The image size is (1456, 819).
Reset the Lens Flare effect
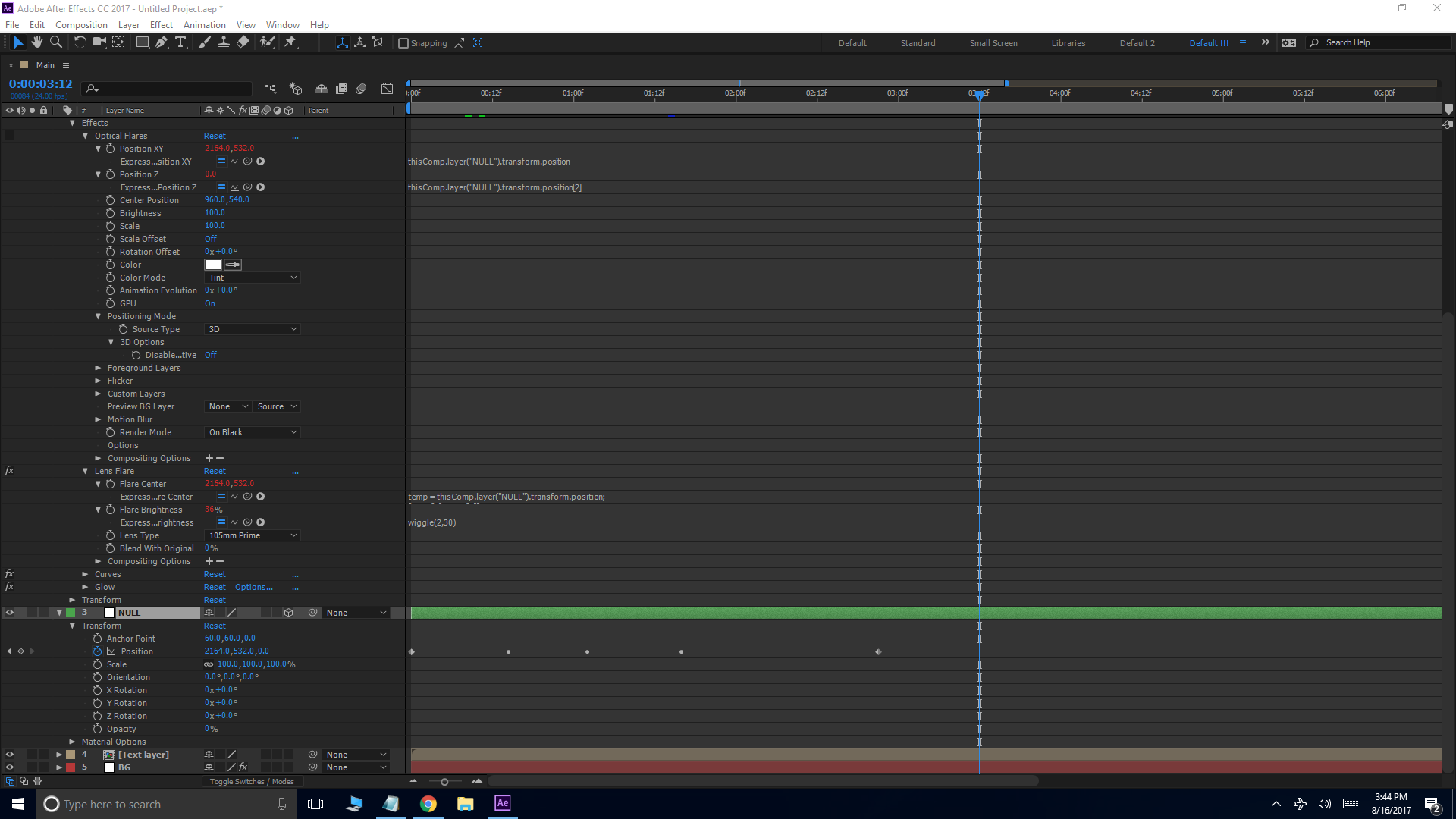[x=215, y=471]
